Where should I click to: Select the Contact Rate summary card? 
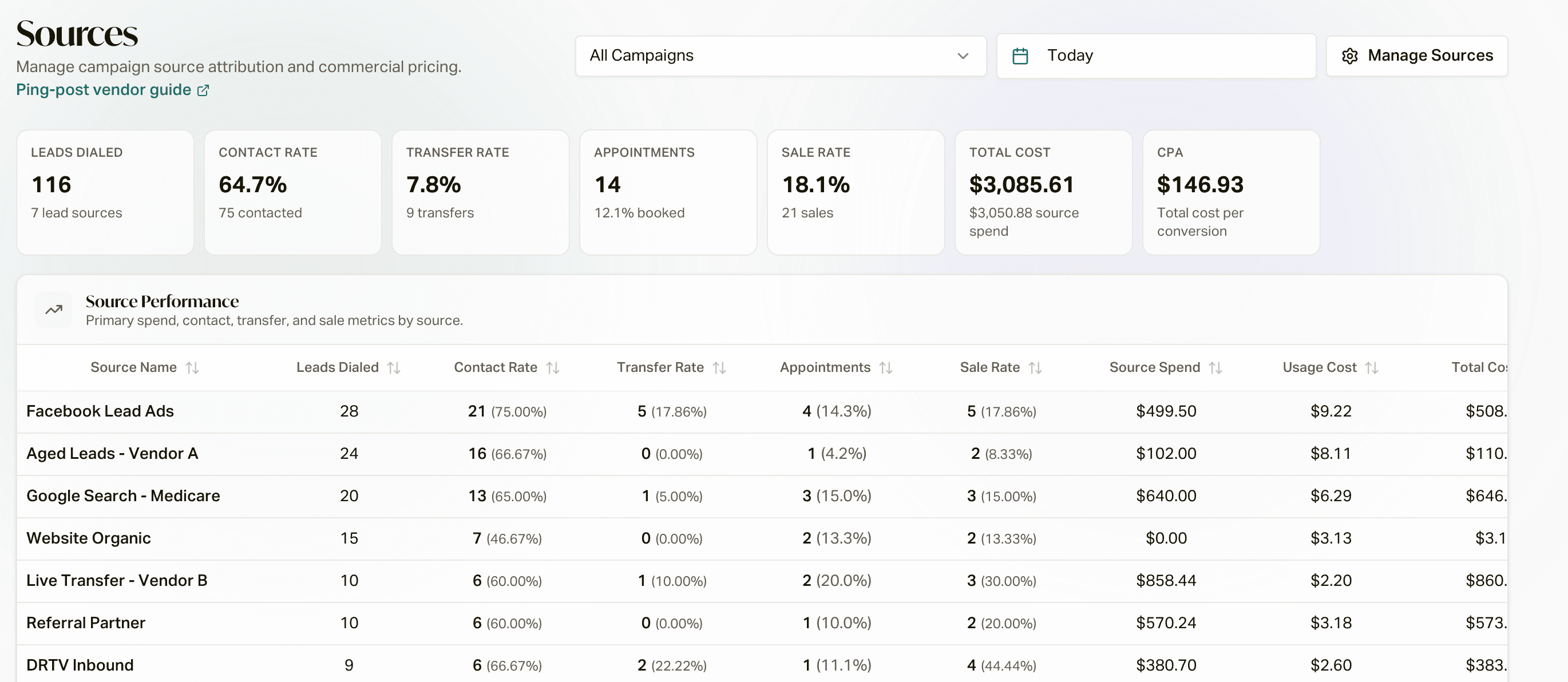tap(293, 192)
